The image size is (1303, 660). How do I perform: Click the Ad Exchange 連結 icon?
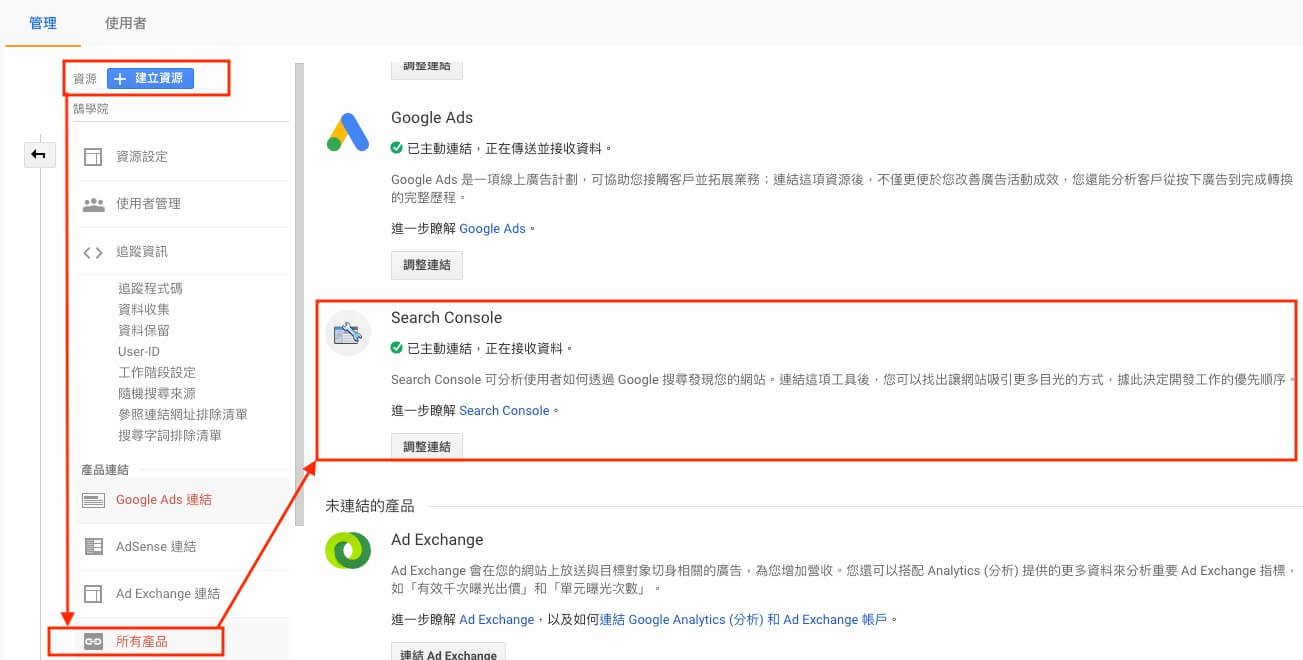coord(93,594)
